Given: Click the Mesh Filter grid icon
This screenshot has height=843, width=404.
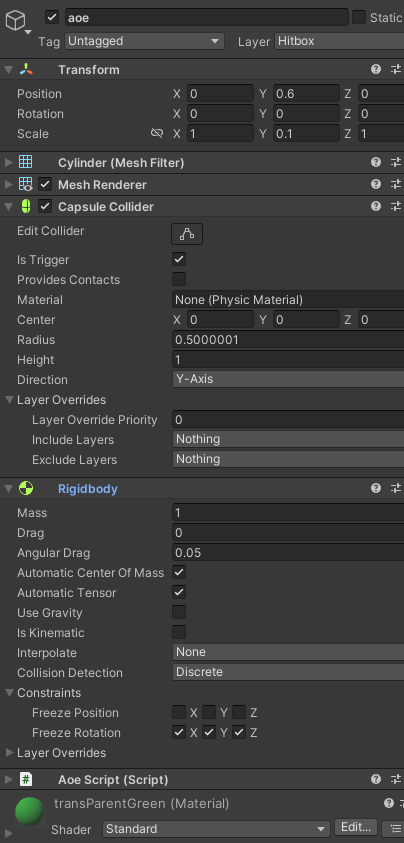Looking at the screenshot, I should click(25, 162).
